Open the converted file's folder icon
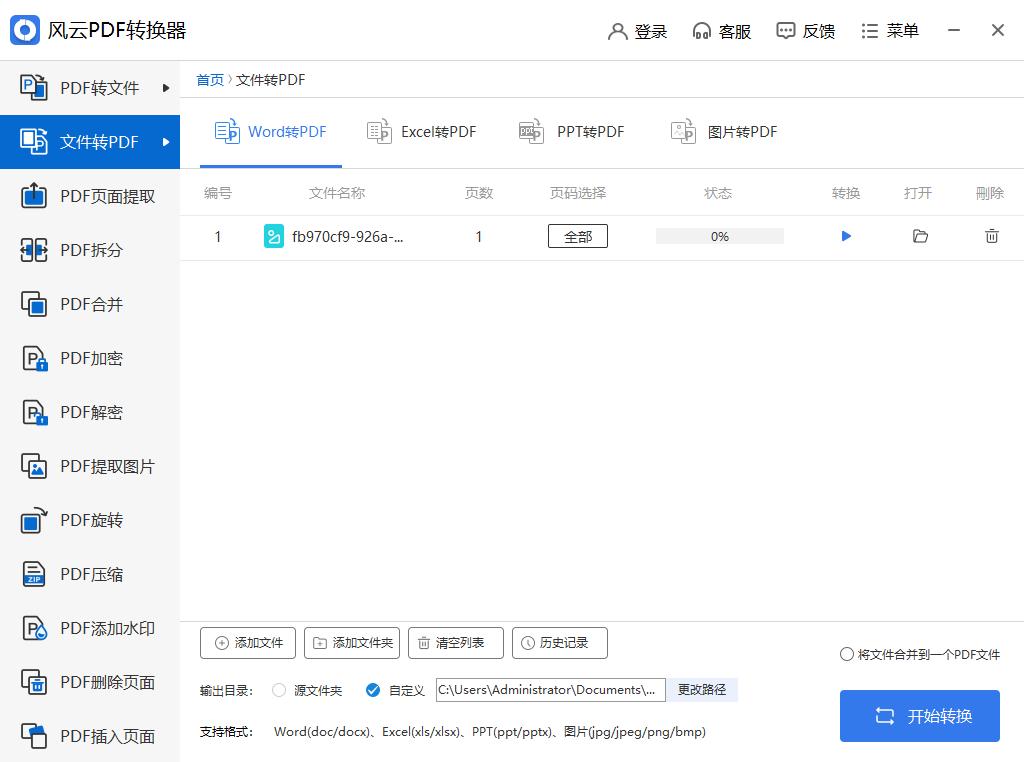Image resolution: width=1024 pixels, height=762 pixels. [920, 236]
